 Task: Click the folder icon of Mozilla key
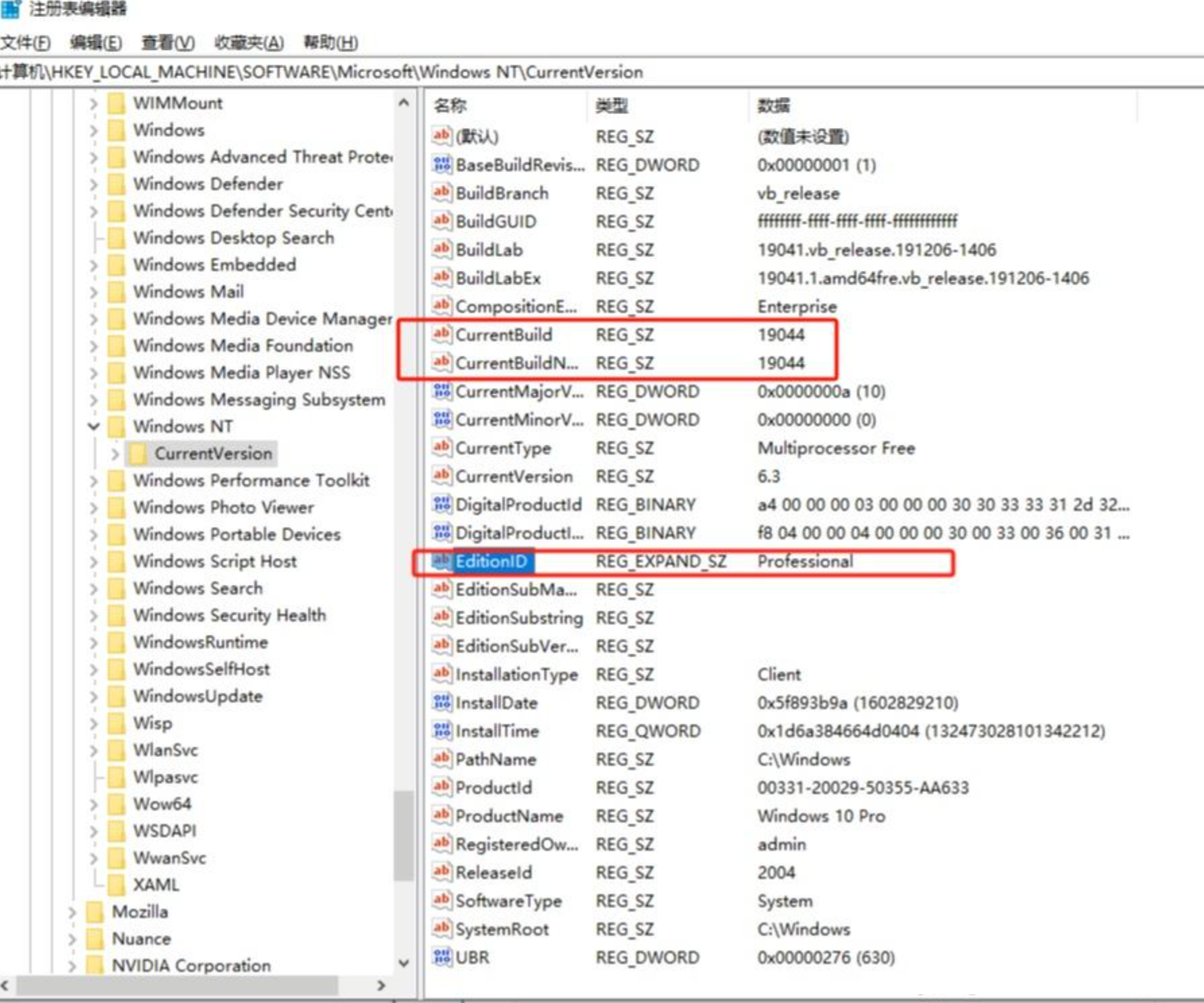(x=95, y=911)
